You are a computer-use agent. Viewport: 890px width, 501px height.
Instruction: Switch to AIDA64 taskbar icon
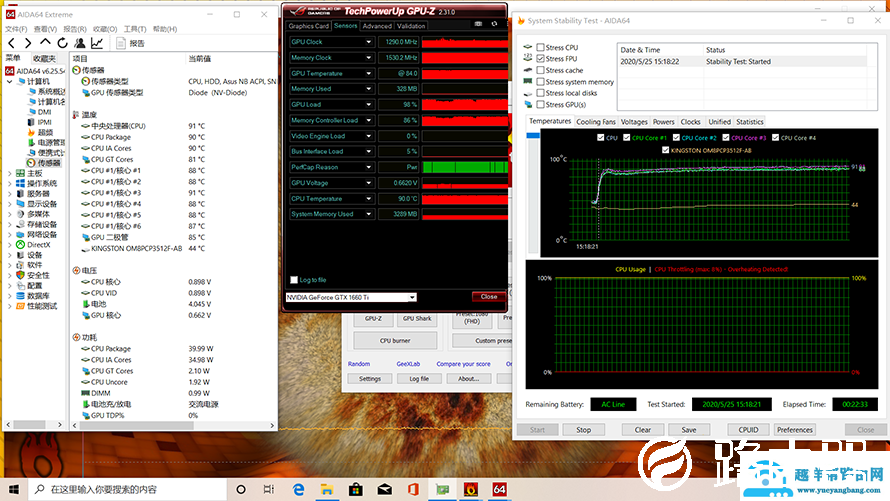(x=499, y=489)
